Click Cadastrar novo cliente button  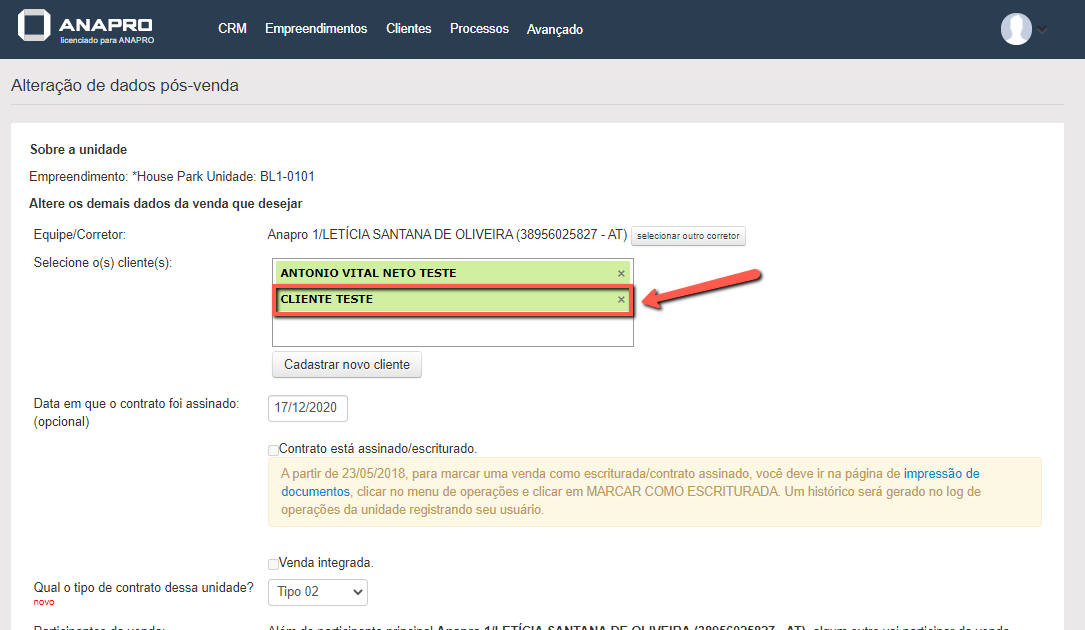point(347,365)
